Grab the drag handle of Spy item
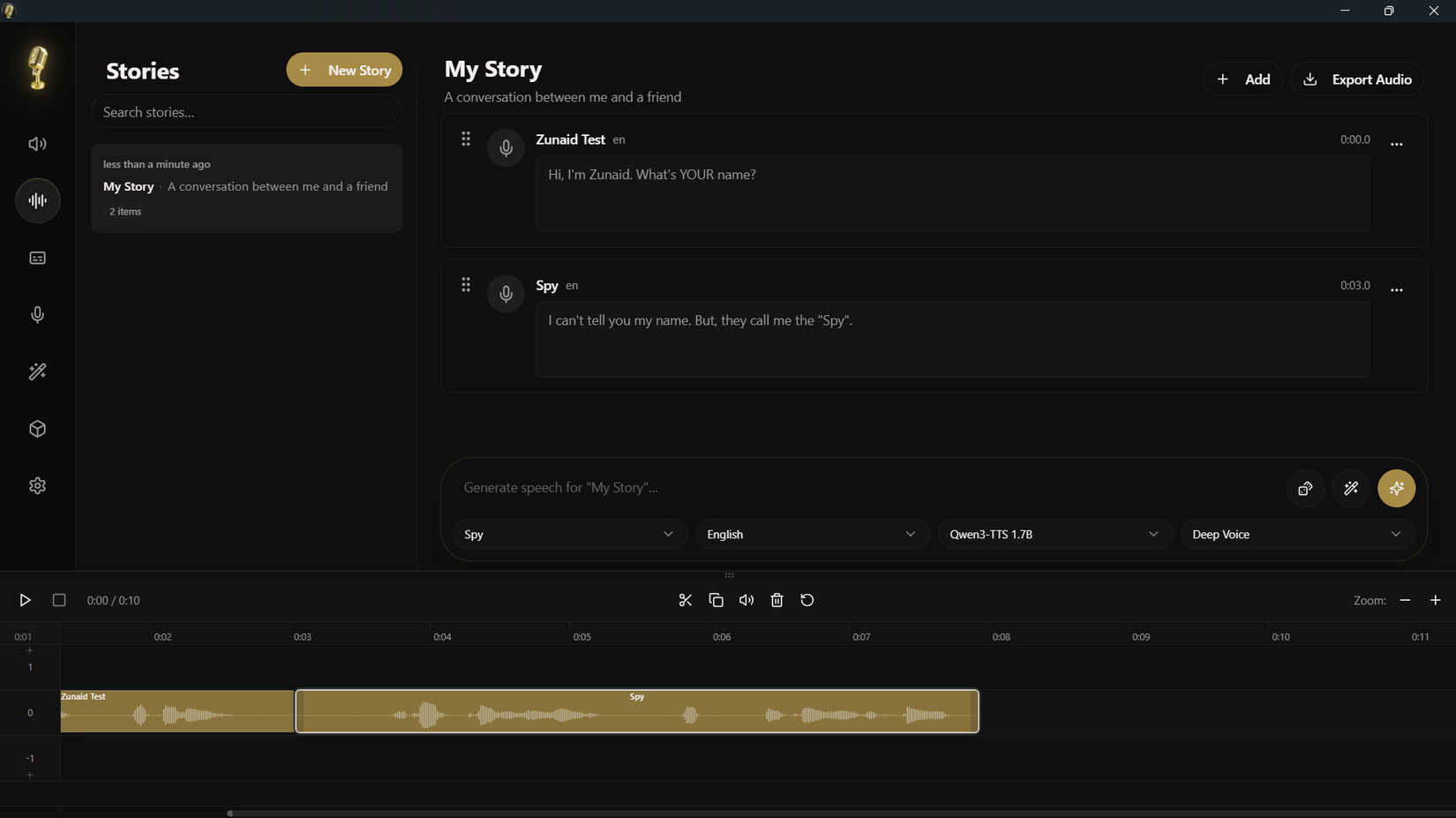 (466, 285)
